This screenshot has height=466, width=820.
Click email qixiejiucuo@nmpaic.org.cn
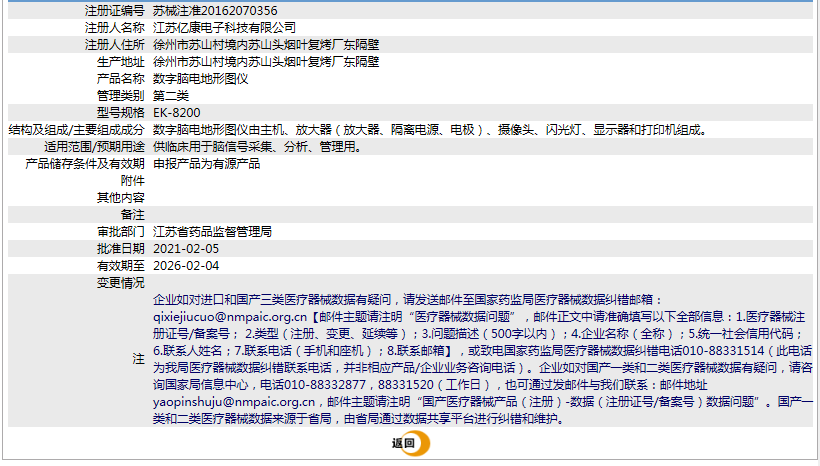[x=230, y=317]
